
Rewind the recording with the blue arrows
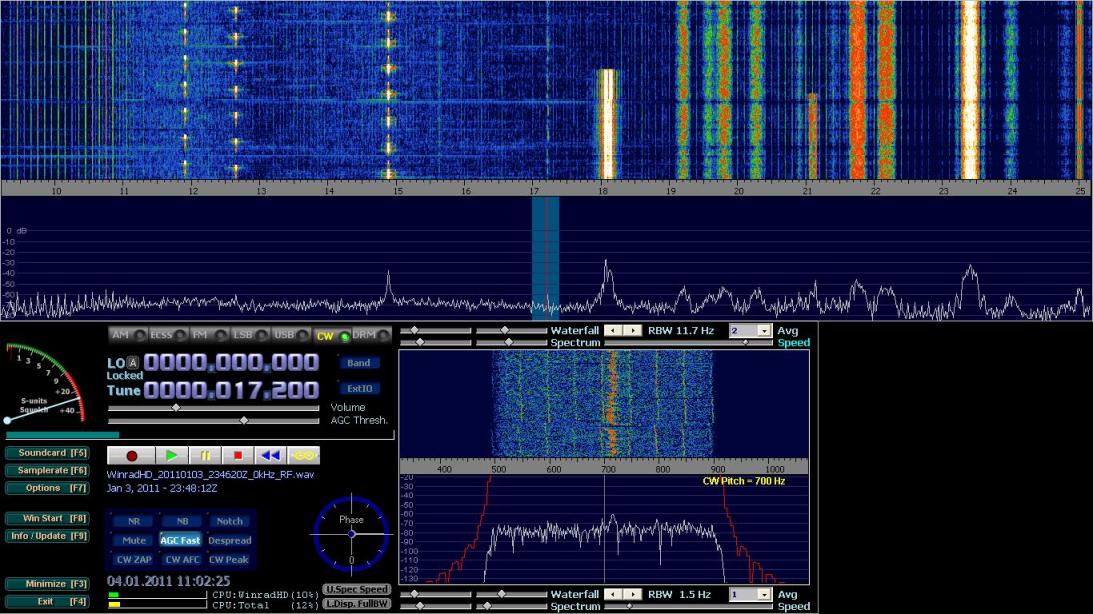click(270, 455)
